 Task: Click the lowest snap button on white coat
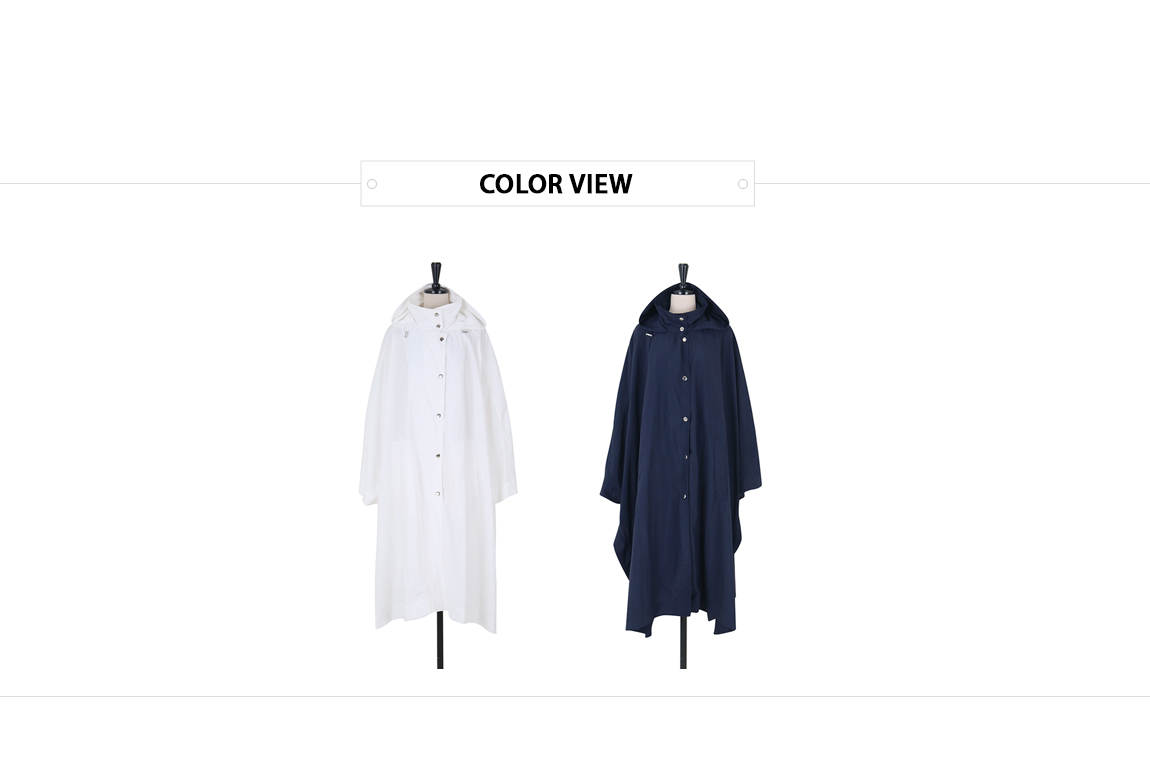(x=438, y=495)
